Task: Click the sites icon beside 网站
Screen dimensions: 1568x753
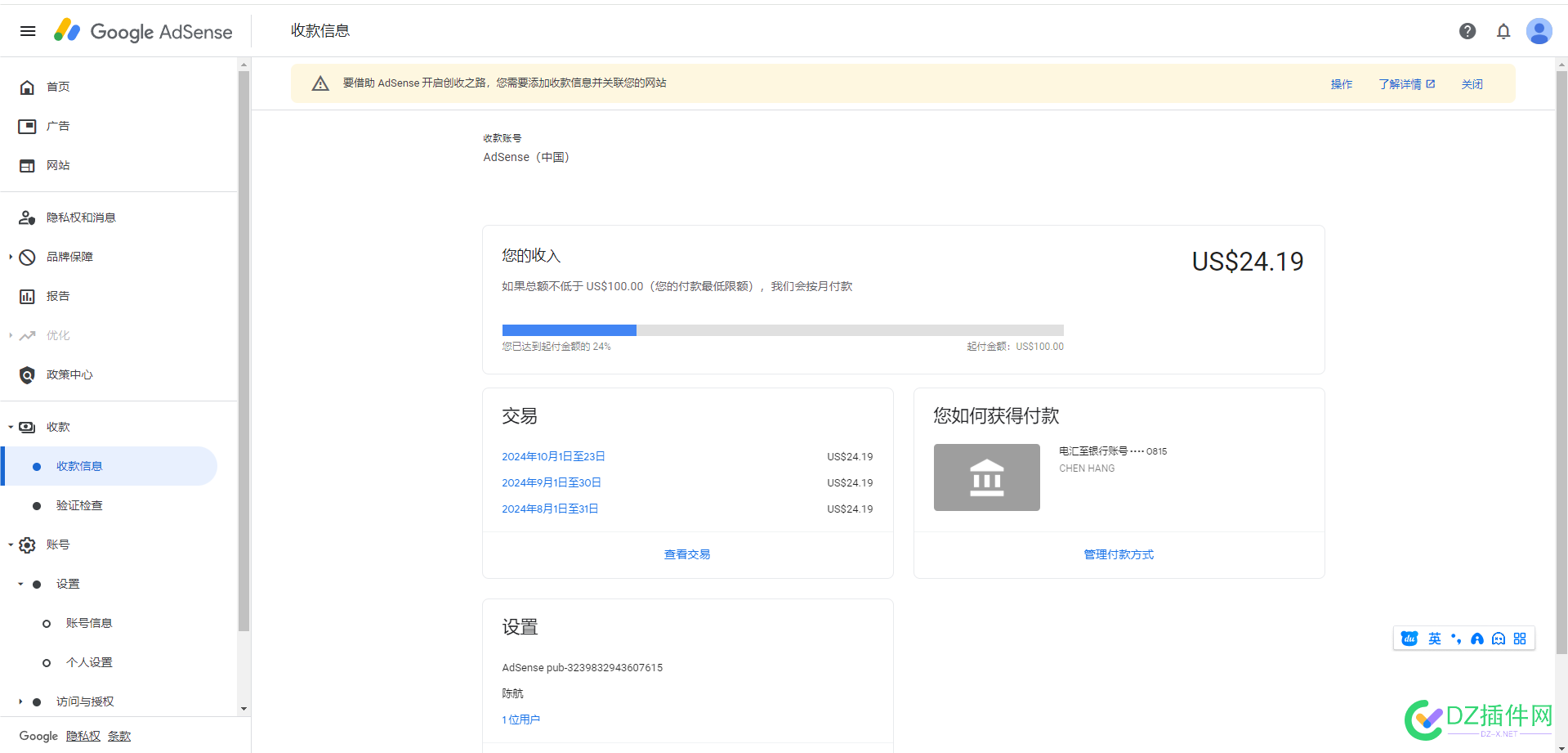Action: [x=27, y=165]
